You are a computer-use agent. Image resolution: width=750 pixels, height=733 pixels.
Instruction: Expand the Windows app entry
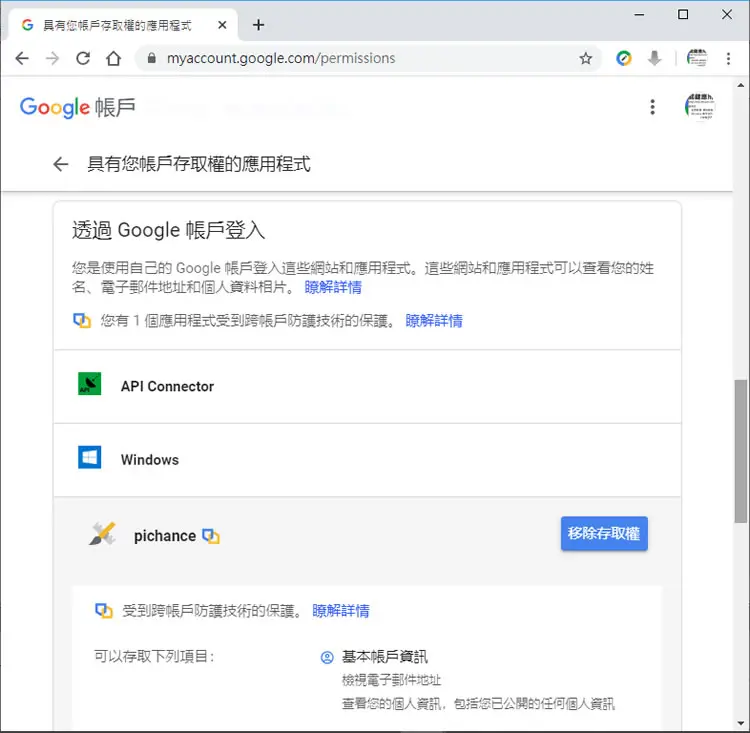(367, 460)
